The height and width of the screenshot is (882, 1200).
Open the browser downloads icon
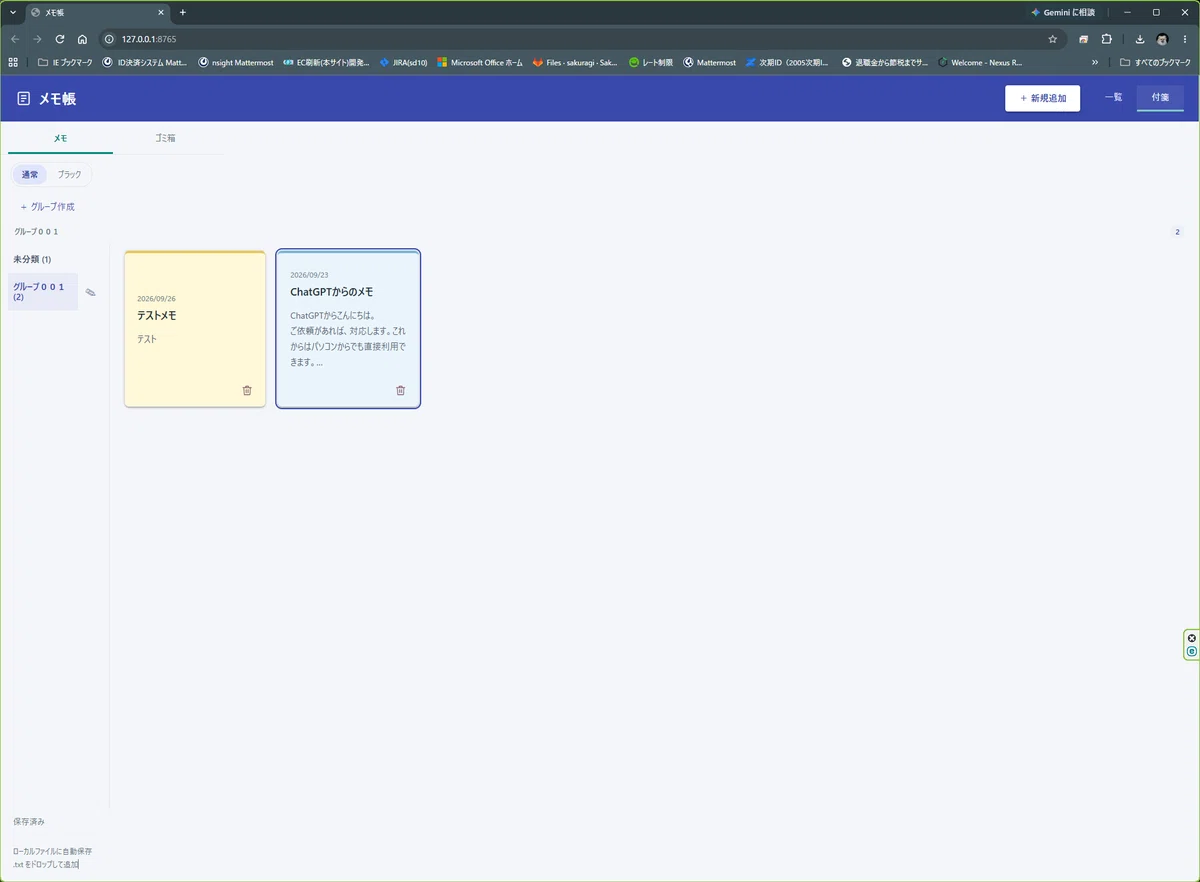click(x=1140, y=39)
